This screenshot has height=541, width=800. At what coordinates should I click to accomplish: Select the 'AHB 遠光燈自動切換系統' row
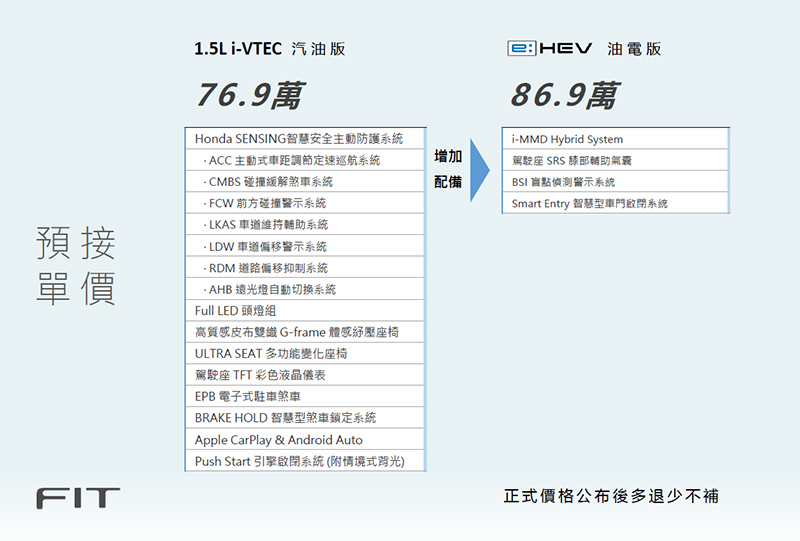coord(305,289)
